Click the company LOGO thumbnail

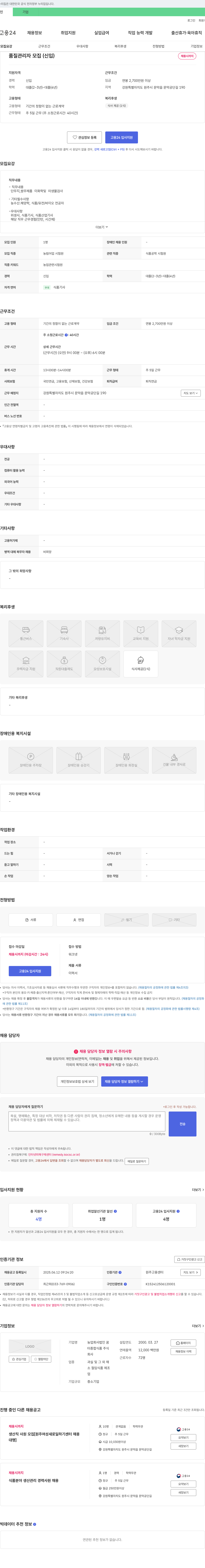(x=30, y=1346)
